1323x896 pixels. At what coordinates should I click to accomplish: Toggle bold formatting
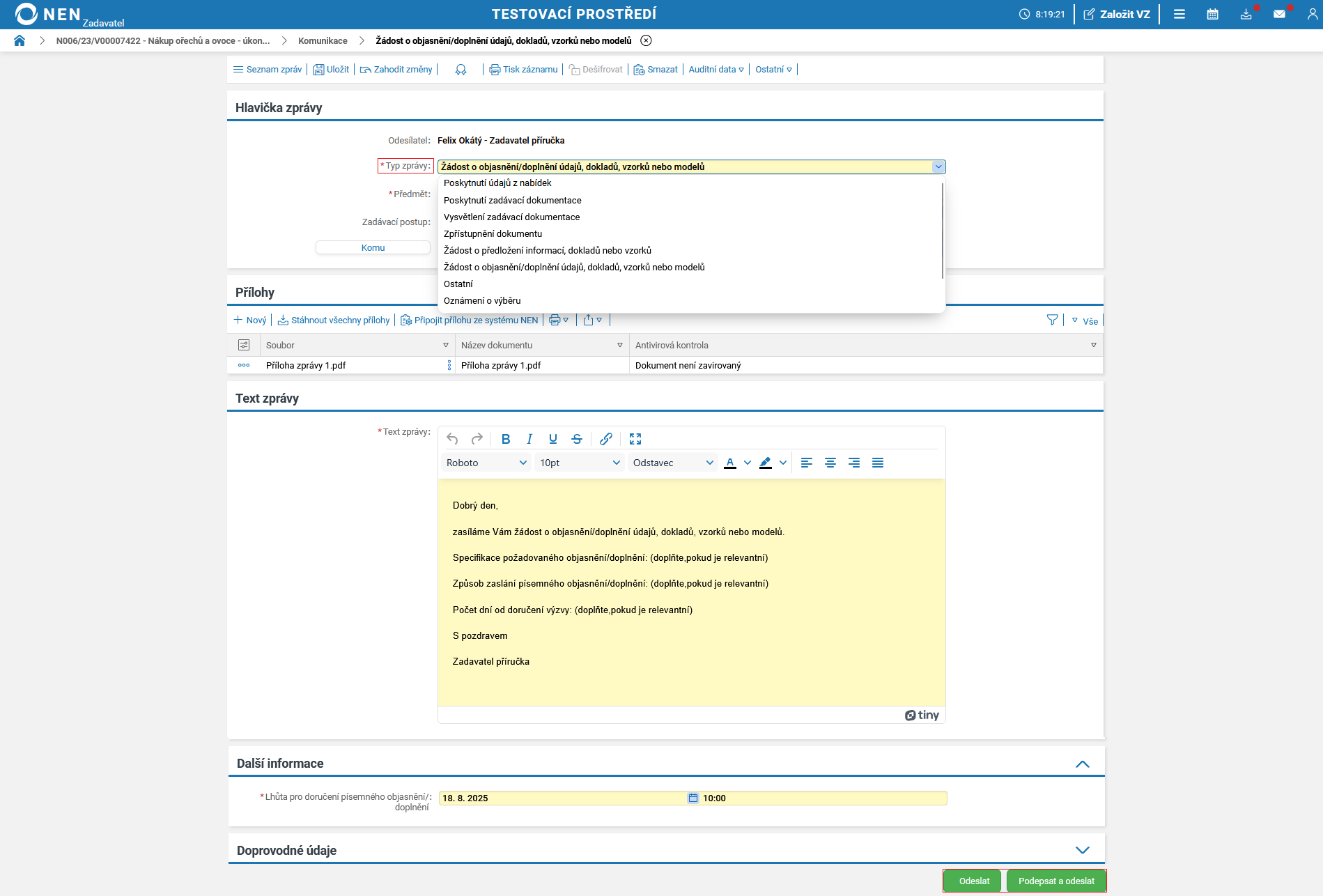click(506, 439)
